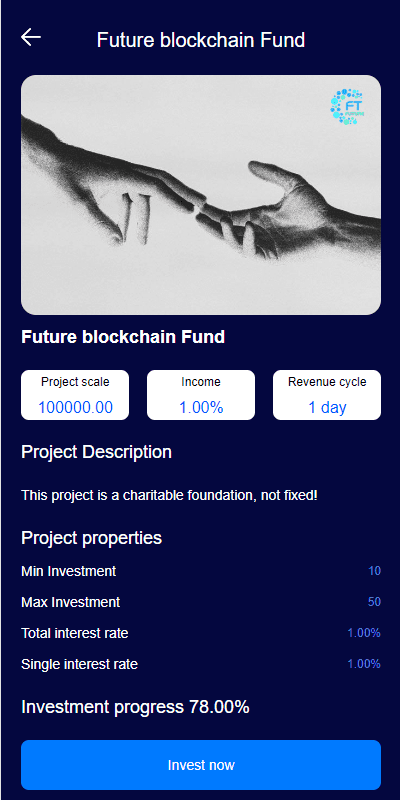
Task: Click the Invest now button
Action: pos(201,765)
